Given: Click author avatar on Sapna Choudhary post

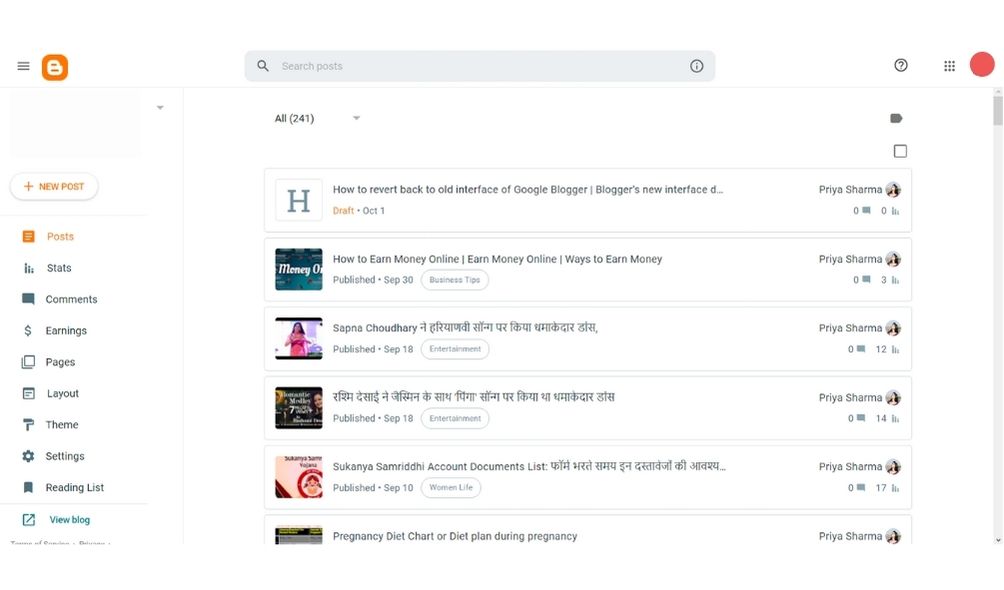Looking at the screenshot, I should (893, 329).
